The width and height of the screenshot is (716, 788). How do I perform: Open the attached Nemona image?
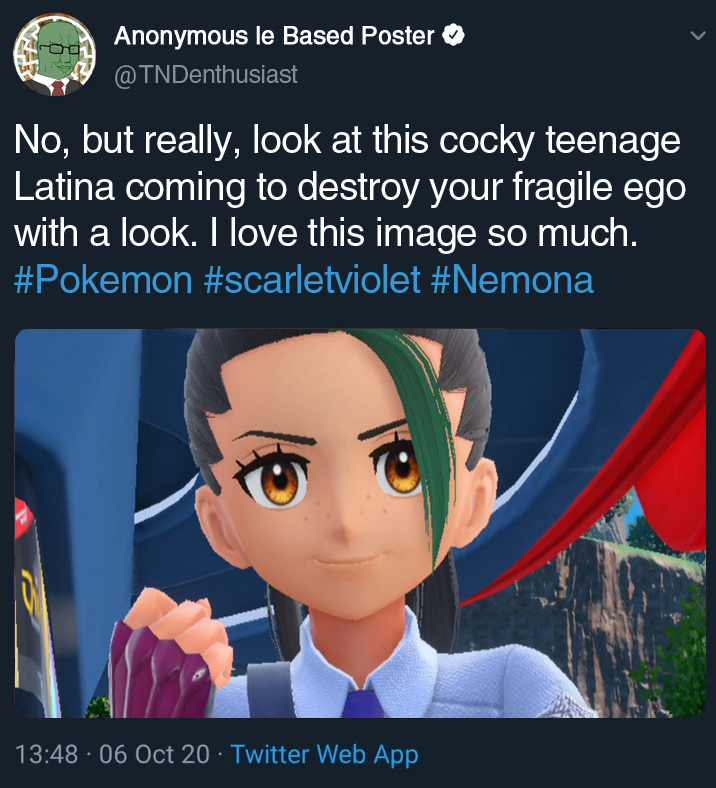click(360, 523)
